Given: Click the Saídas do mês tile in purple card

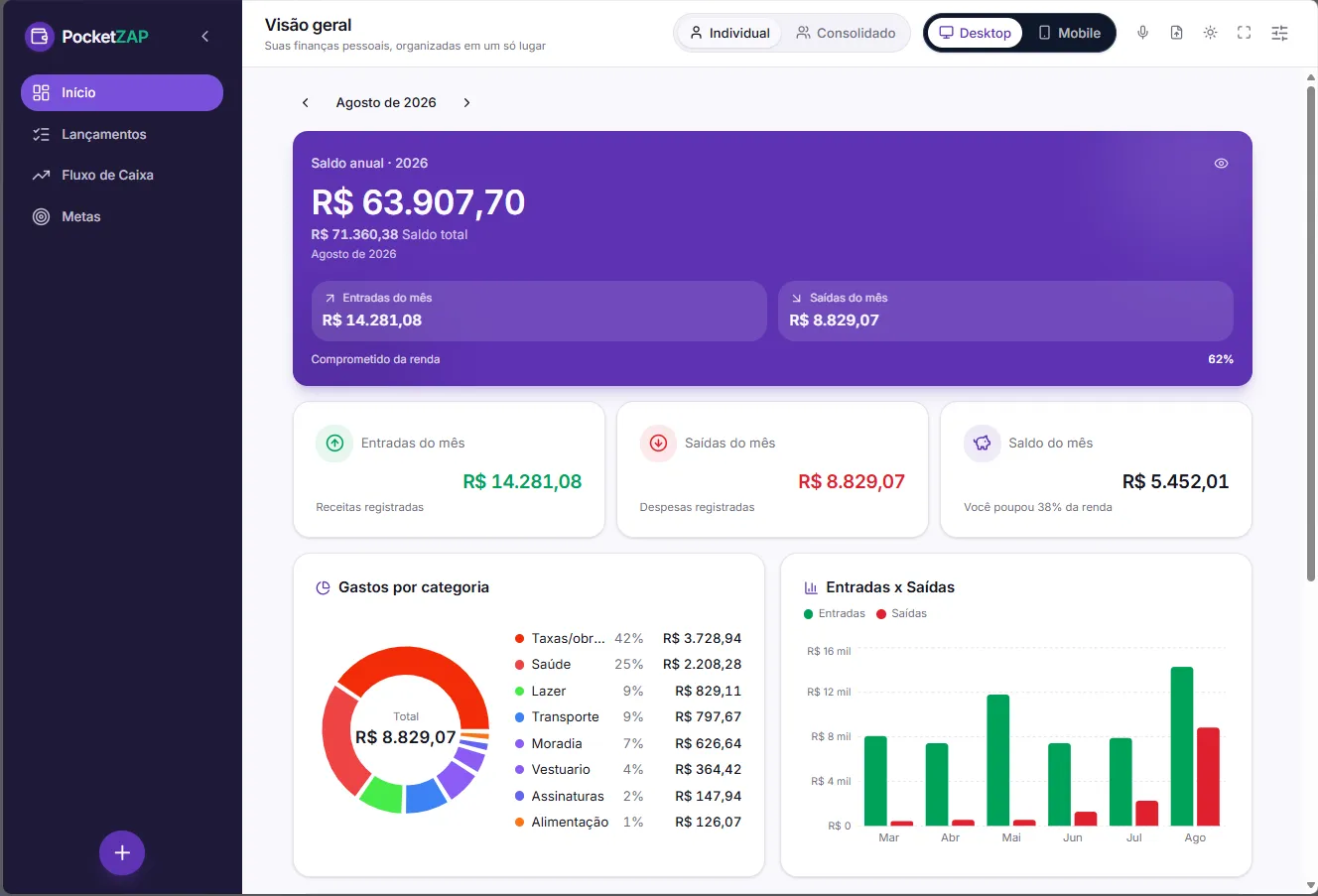Looking at the screenshot, I should 1005,311.
